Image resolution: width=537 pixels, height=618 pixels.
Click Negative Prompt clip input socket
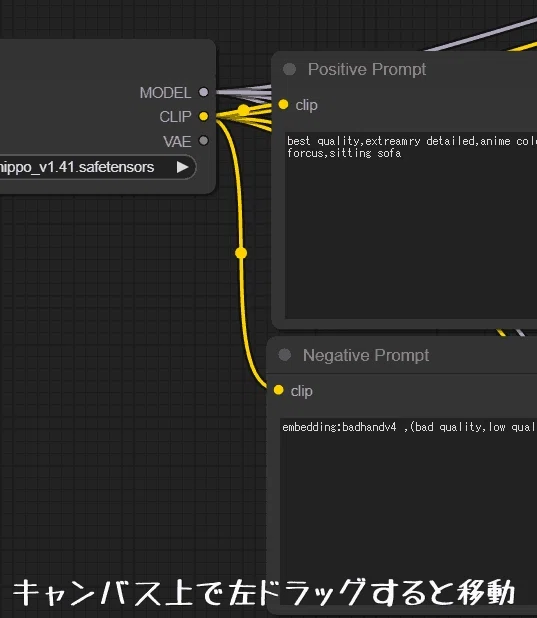point(278,390)
